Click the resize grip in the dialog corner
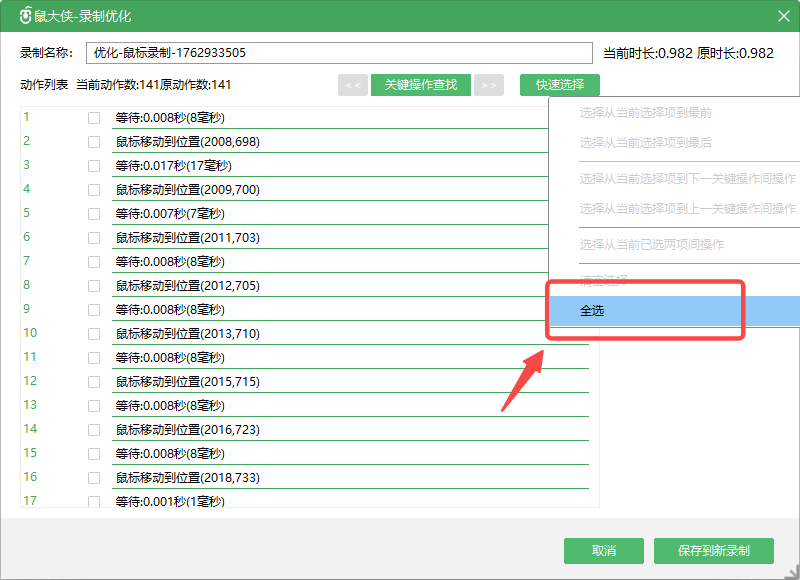800x580 pixels. click(792, 572)
